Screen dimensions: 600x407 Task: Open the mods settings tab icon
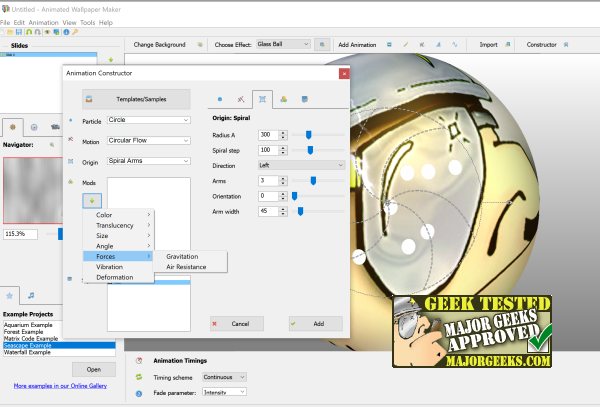coord(284,100)
